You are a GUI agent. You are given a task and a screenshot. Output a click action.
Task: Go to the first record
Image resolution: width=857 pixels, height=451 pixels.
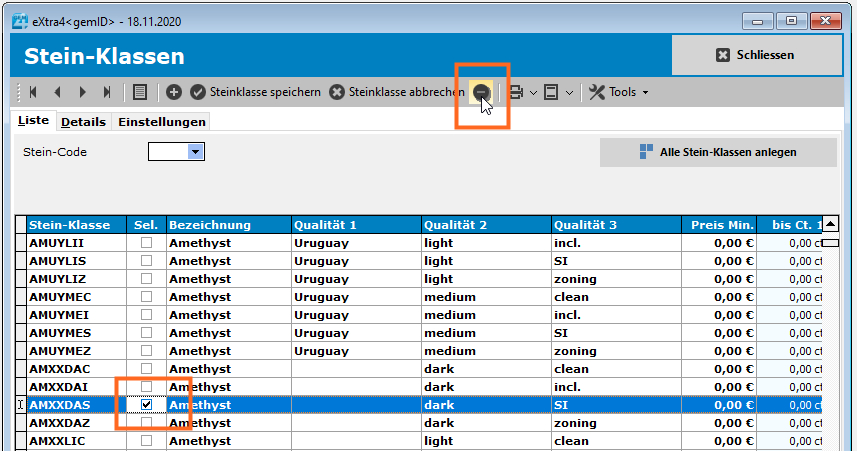[x=33, y=92]
